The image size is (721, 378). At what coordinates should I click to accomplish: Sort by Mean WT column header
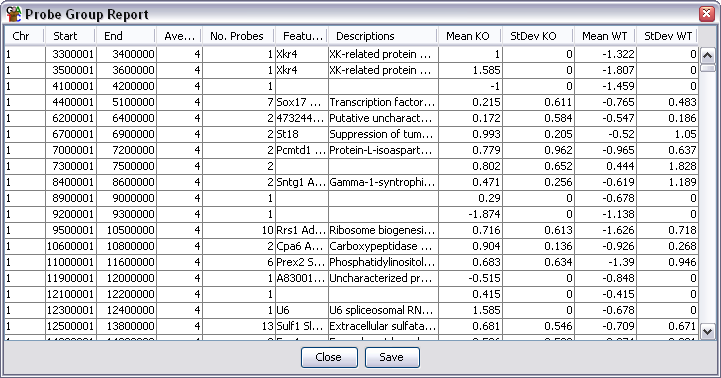[605, 36]
